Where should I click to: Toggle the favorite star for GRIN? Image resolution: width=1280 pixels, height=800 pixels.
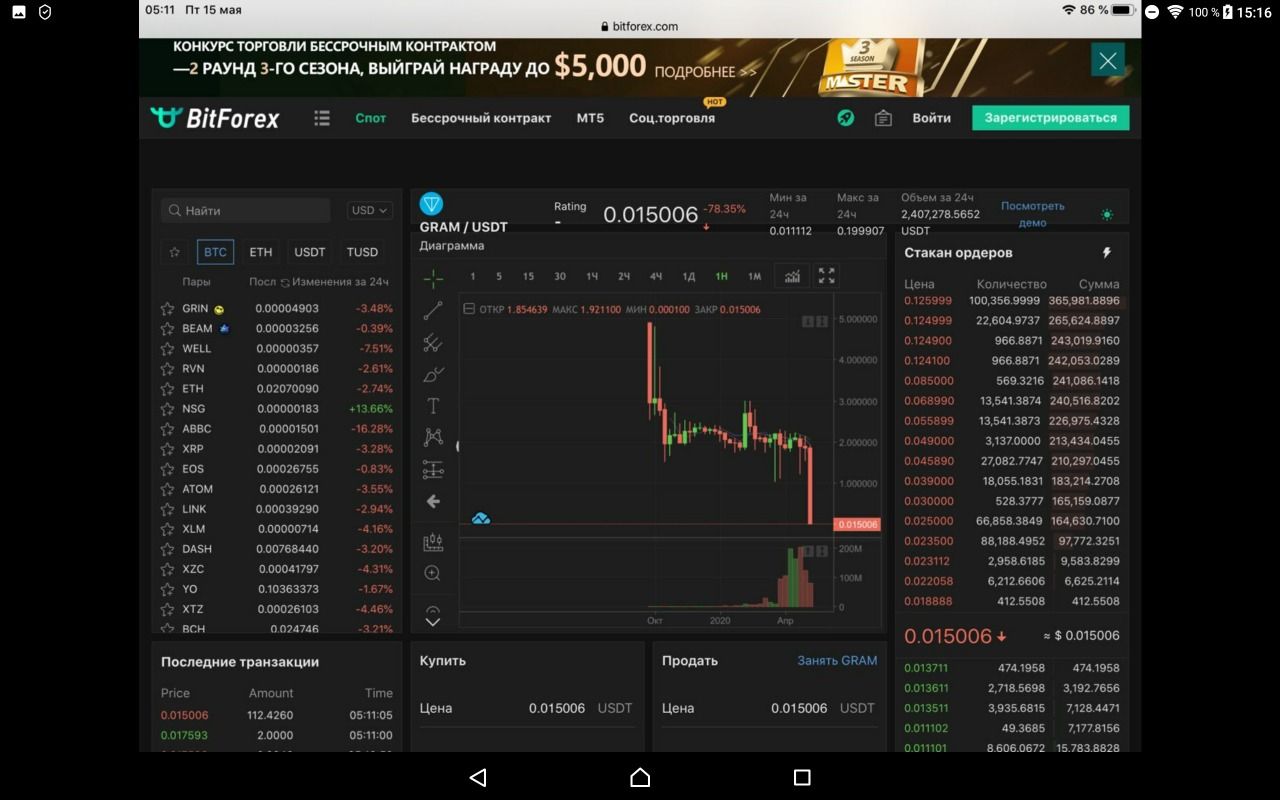(167, 309)
